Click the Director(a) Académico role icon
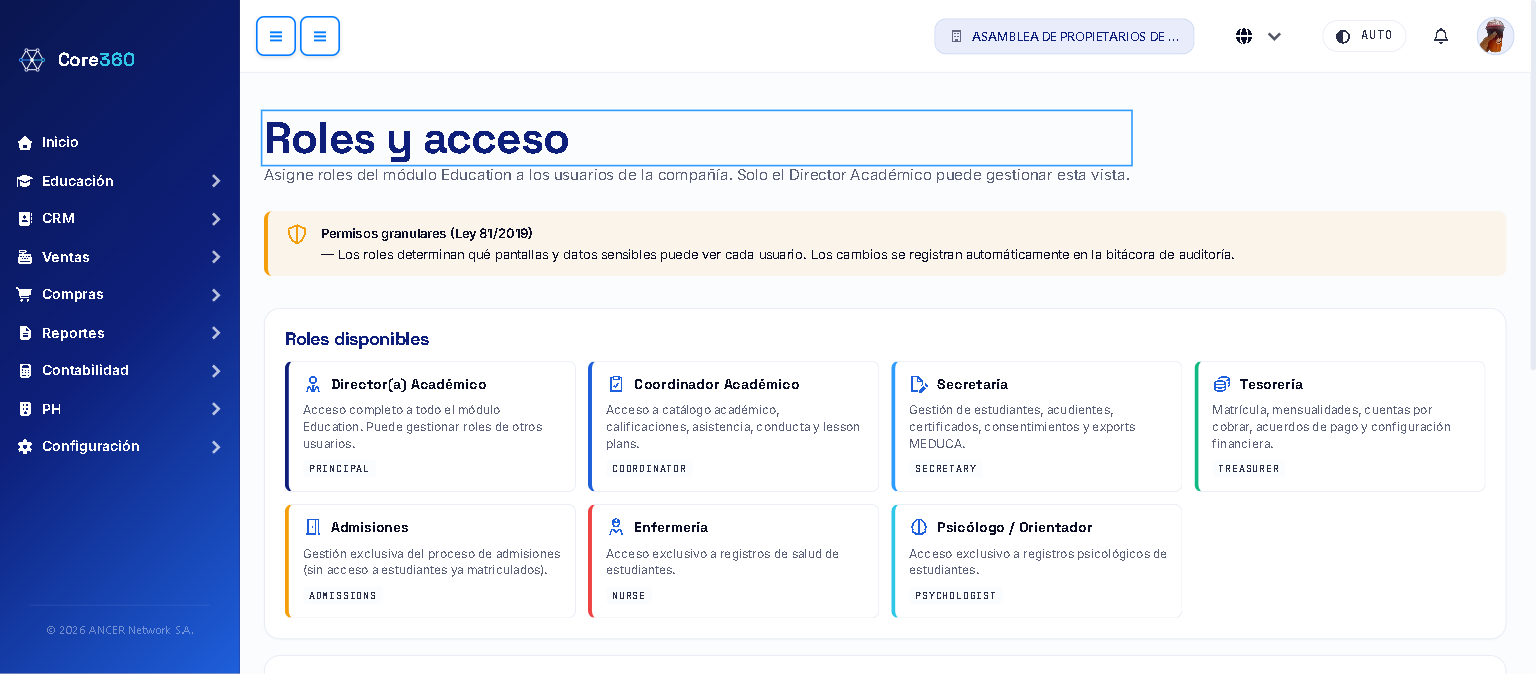Image resolution: width=1536 pixels, height=674 pixels. (x=313, y=384)
